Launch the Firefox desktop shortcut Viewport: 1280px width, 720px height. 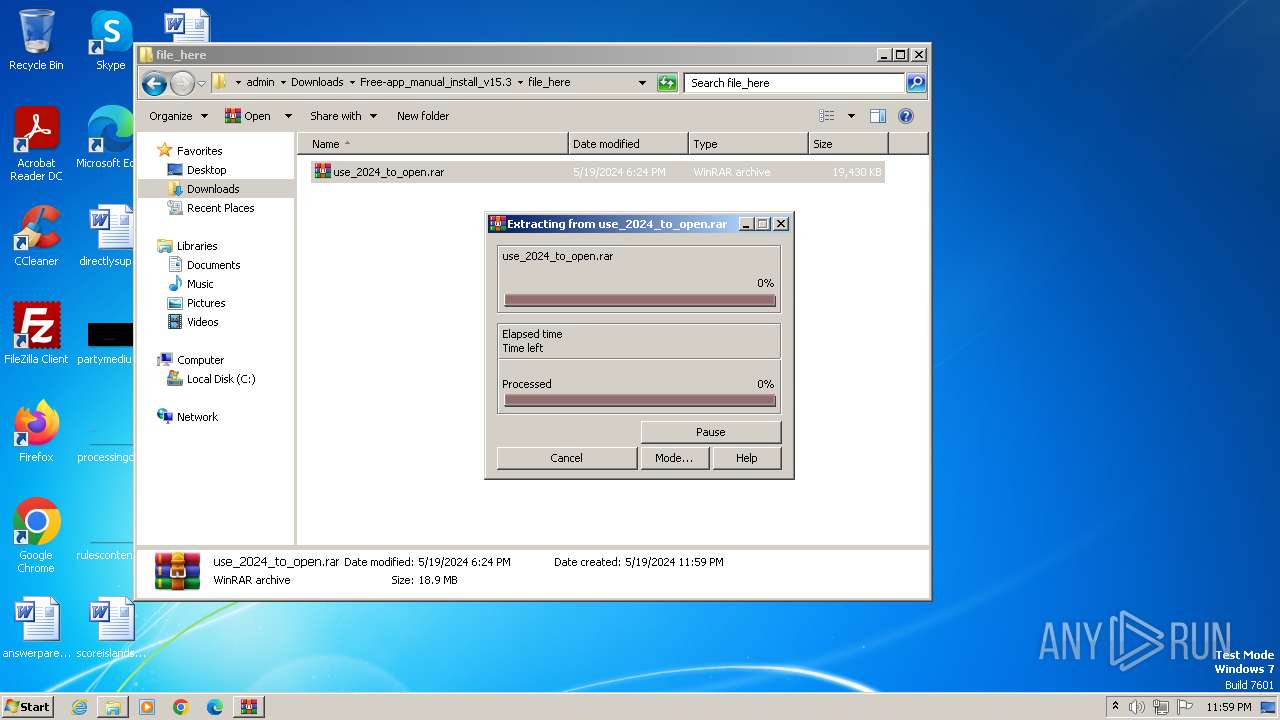(36, 432)
